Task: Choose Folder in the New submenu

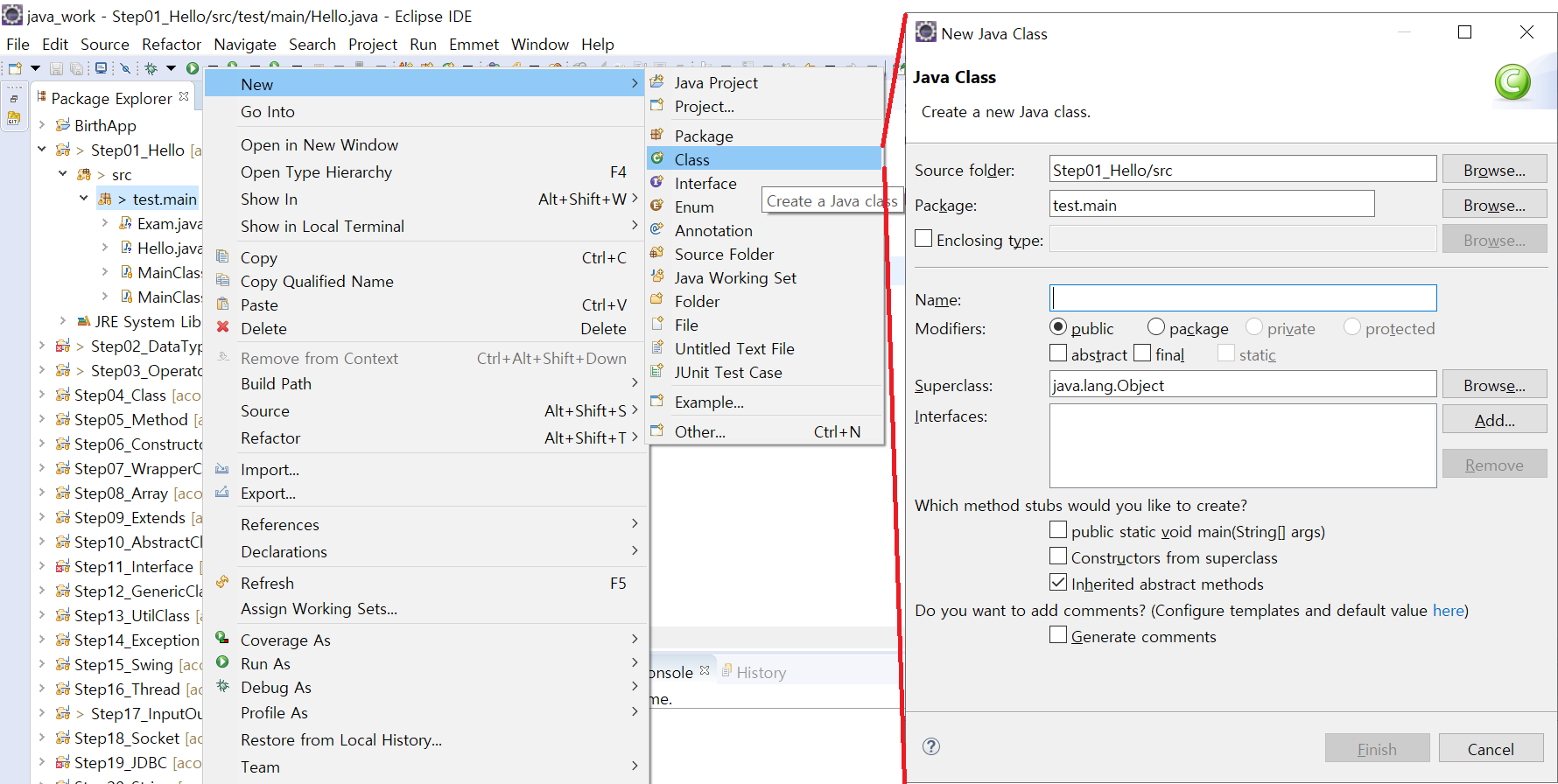Action: click(764, 301)
